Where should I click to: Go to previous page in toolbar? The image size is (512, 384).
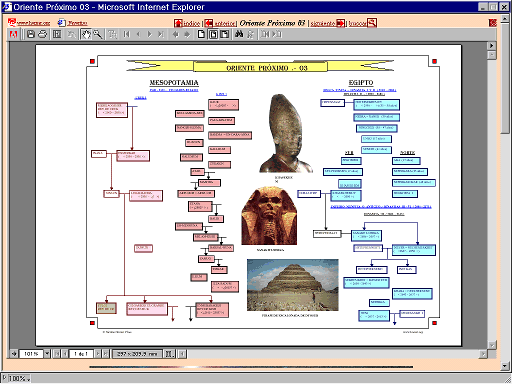[x=138, y=34]
